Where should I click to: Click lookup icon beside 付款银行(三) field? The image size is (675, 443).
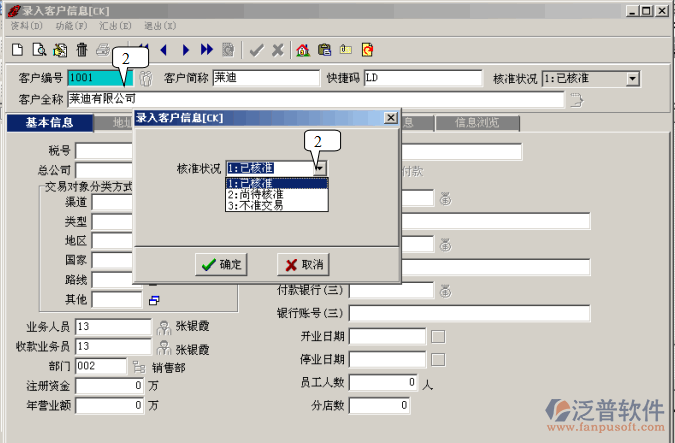click(x=445, y=291)
